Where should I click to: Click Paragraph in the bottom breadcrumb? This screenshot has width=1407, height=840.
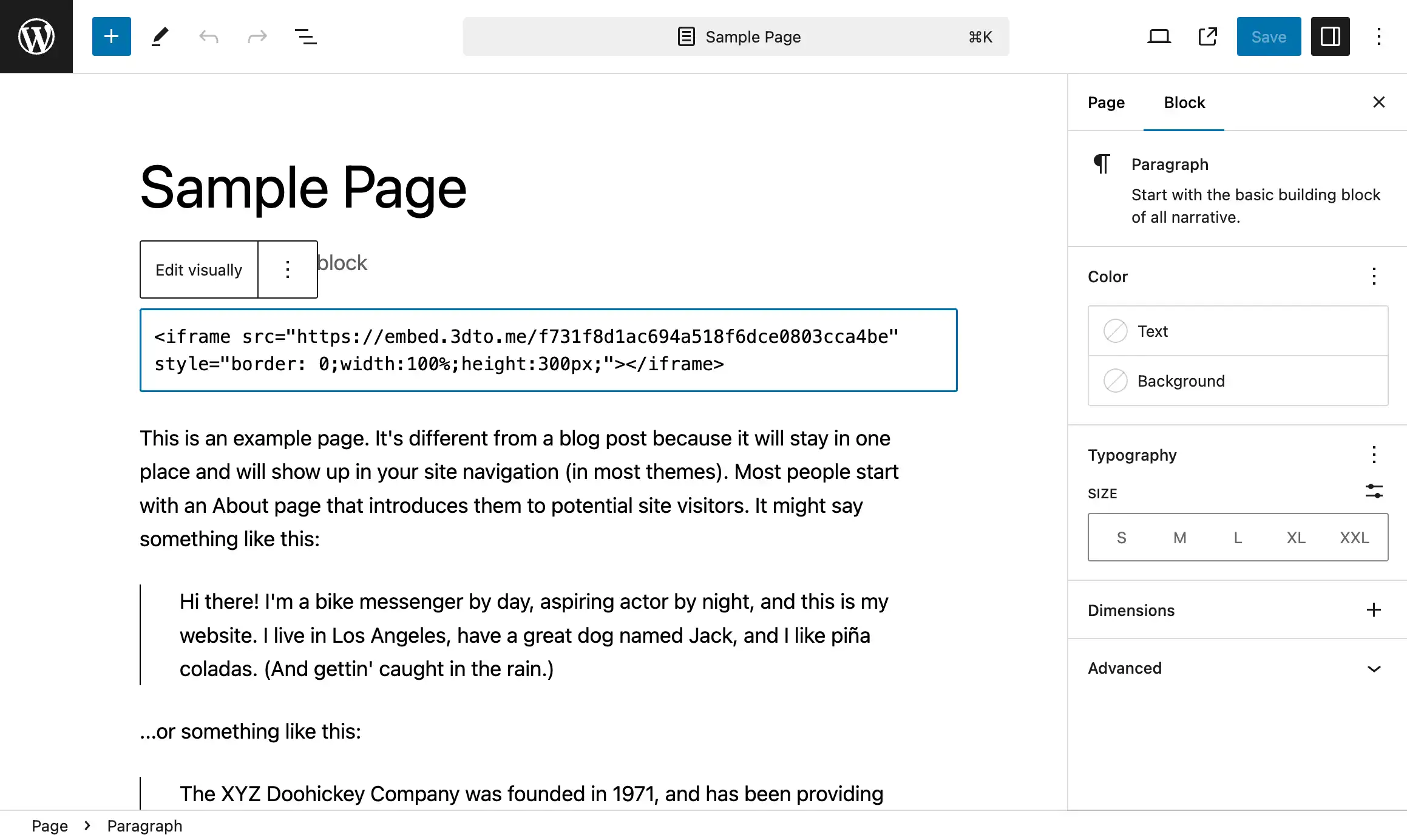click(144, 826)
